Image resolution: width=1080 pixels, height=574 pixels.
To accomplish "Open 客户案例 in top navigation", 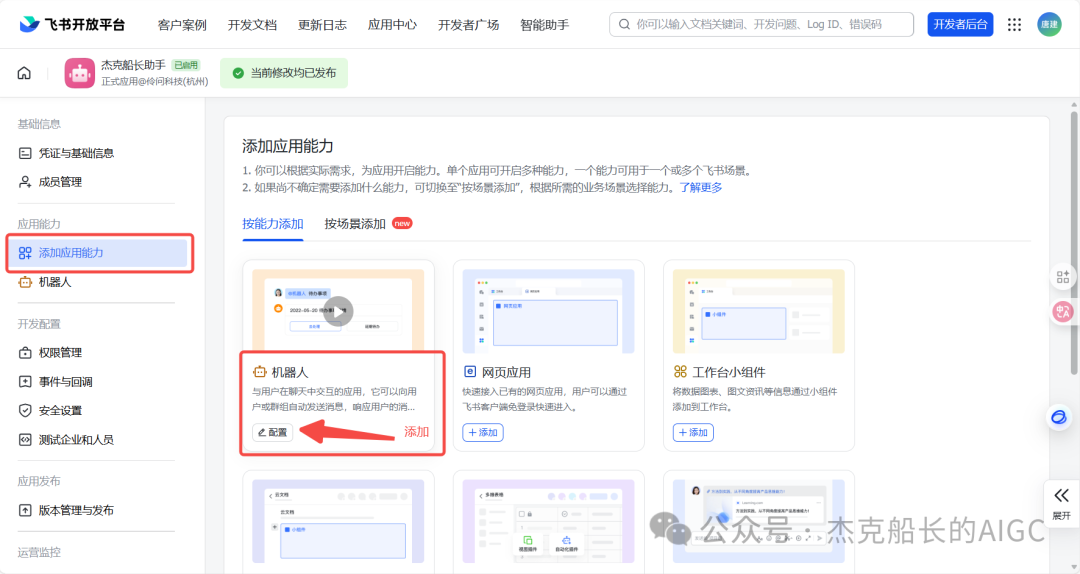I will tap(182, 25).
